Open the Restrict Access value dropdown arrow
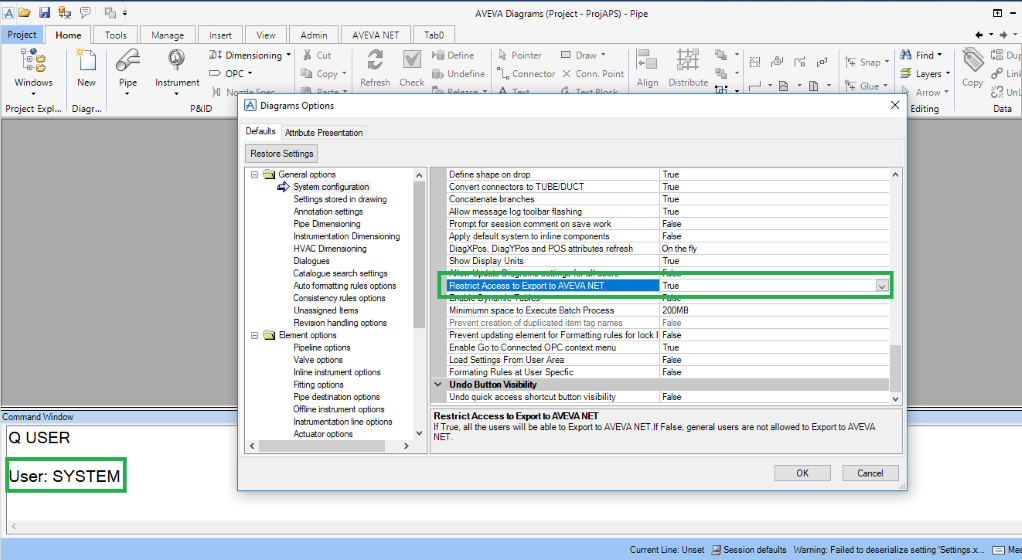 click(881, 286)
